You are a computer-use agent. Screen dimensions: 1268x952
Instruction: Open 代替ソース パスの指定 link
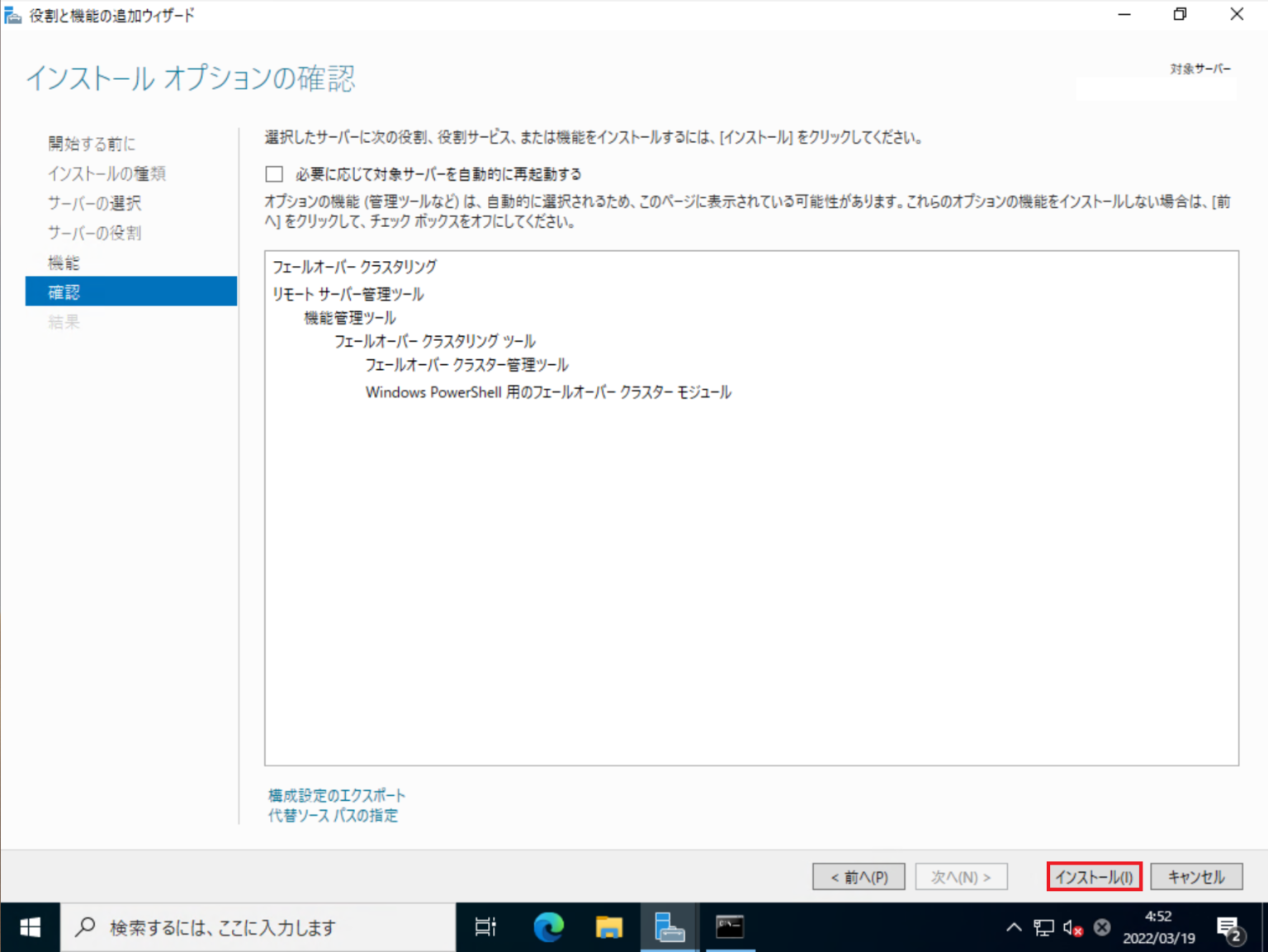pos(333,815)
